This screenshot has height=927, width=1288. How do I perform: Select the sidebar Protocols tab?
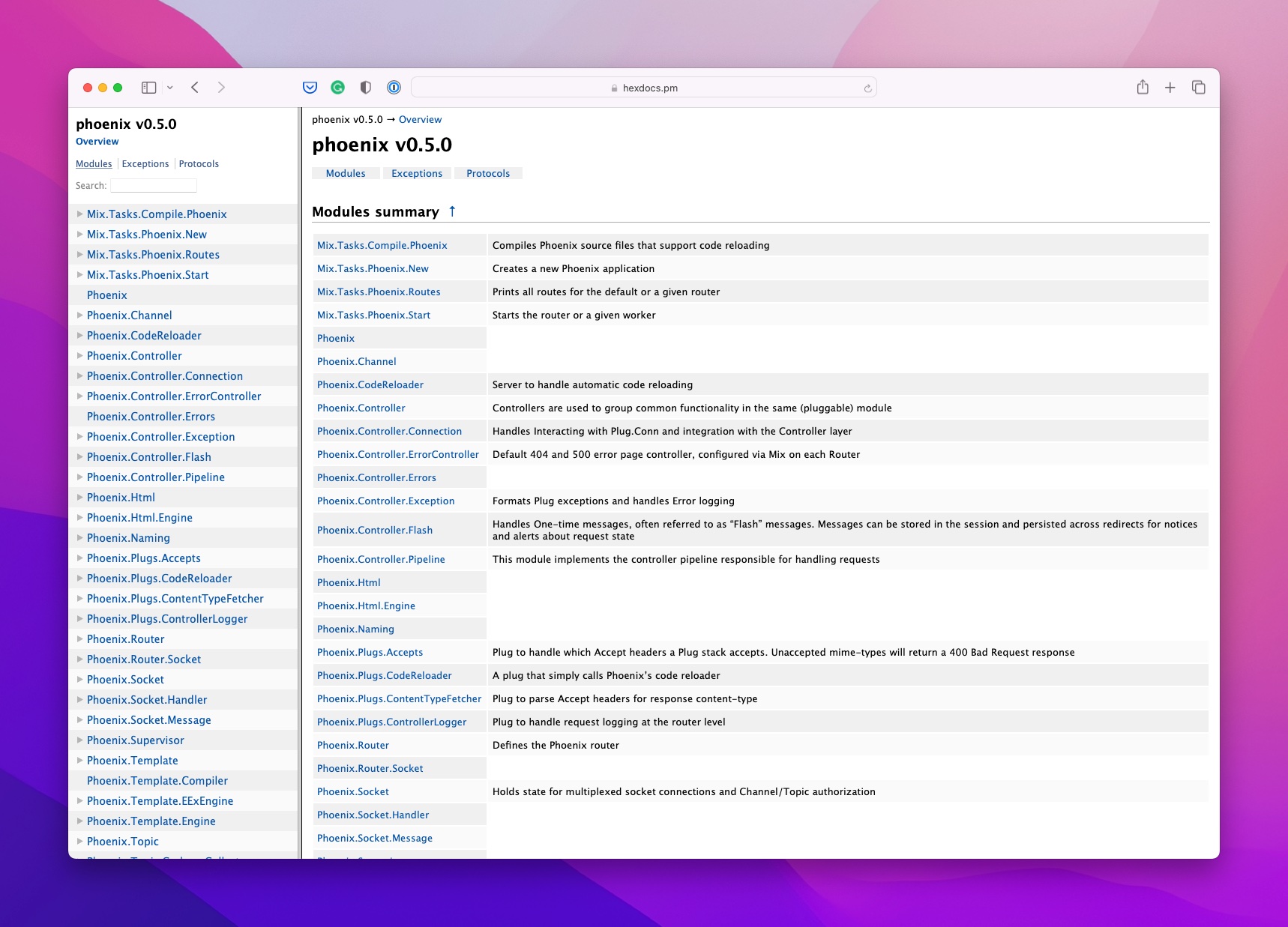coord(199,164)
